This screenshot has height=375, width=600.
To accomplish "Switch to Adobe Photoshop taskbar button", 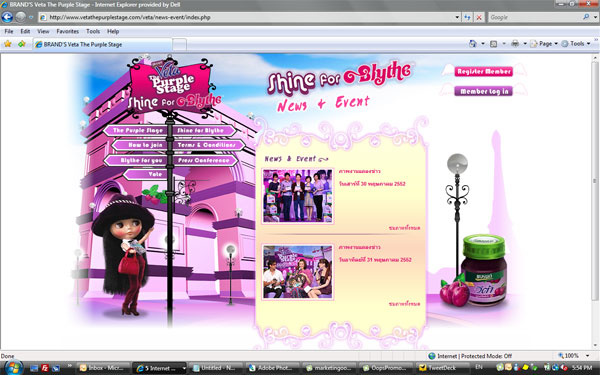I will click(272, 368).
